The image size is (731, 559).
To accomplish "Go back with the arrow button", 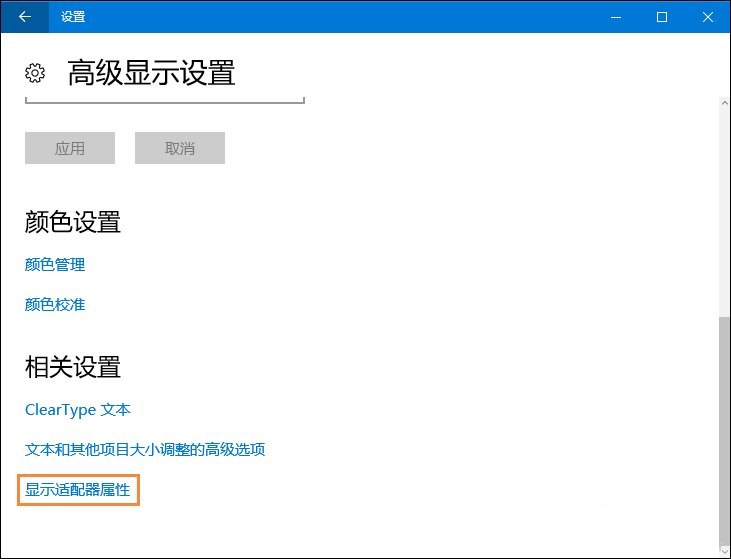I will [x=24, y=17].
